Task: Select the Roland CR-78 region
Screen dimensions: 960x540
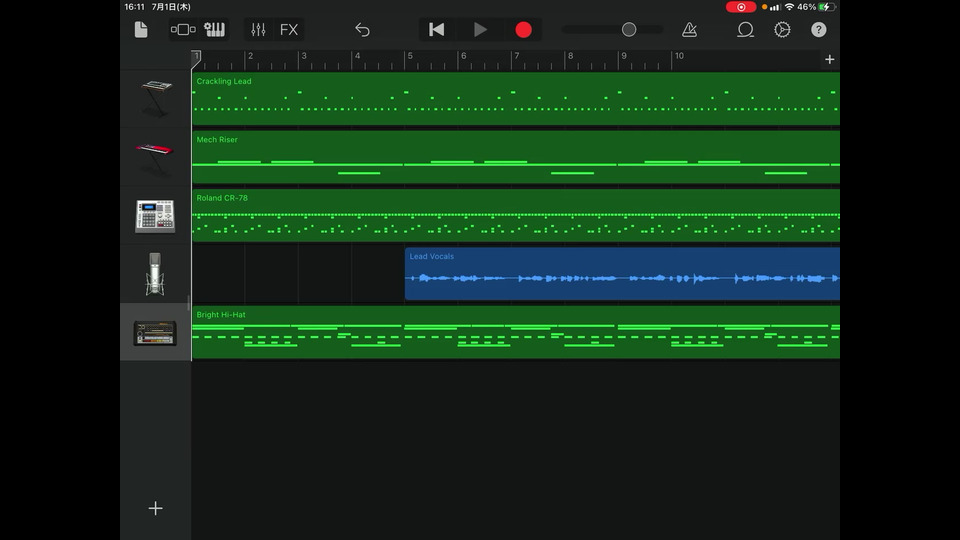Action: click(x=516, y=216)
